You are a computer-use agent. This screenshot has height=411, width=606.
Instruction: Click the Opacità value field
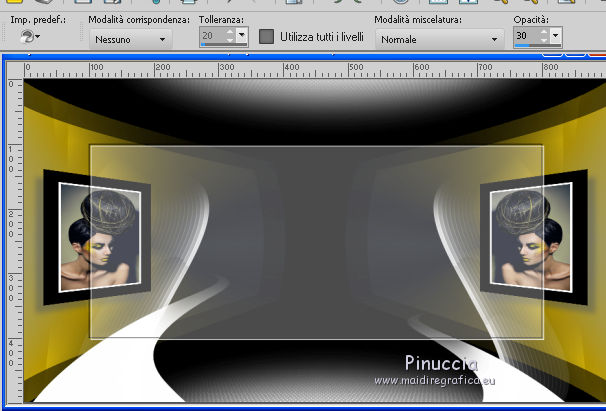[527, 36]
